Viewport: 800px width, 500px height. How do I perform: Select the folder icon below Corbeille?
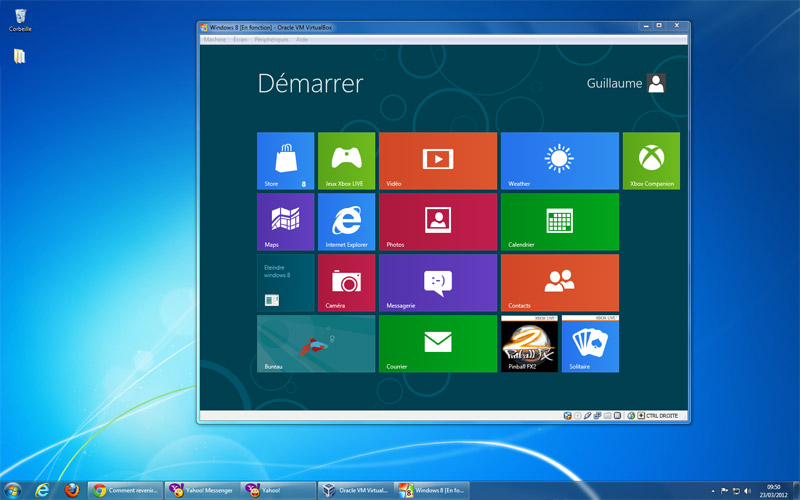click(19, 56)
